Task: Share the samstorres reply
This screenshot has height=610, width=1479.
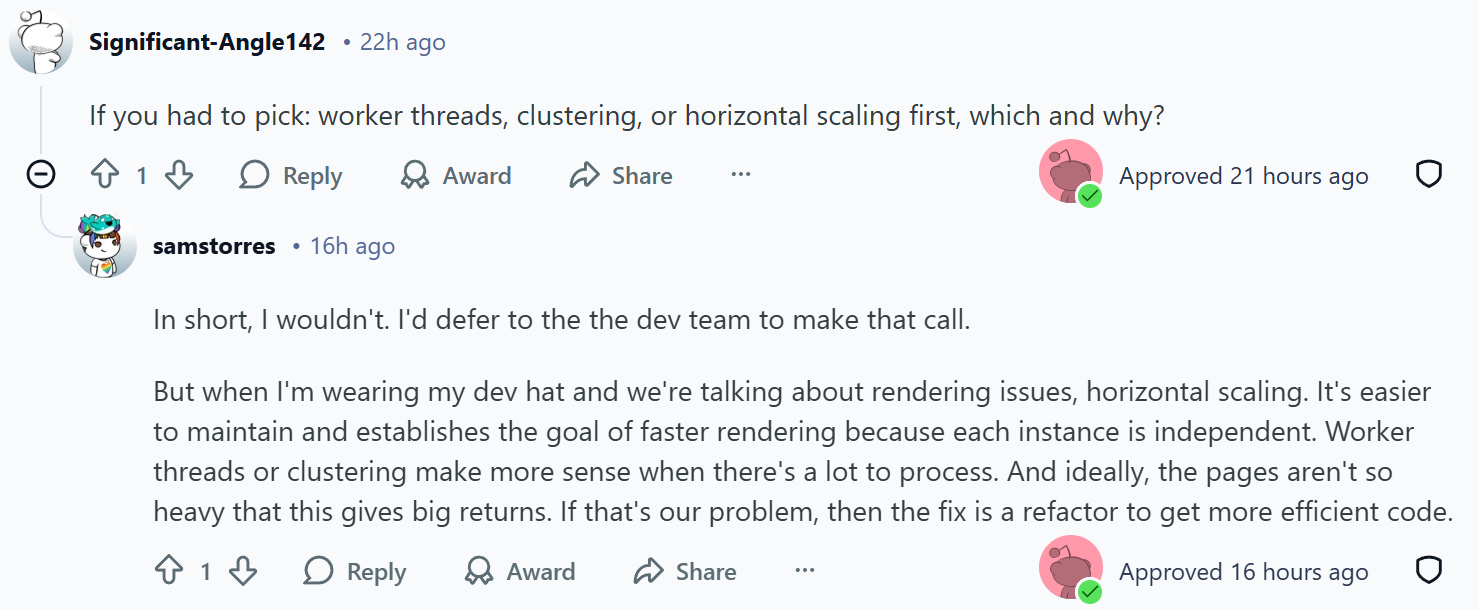Action: [x=685, y=572]
